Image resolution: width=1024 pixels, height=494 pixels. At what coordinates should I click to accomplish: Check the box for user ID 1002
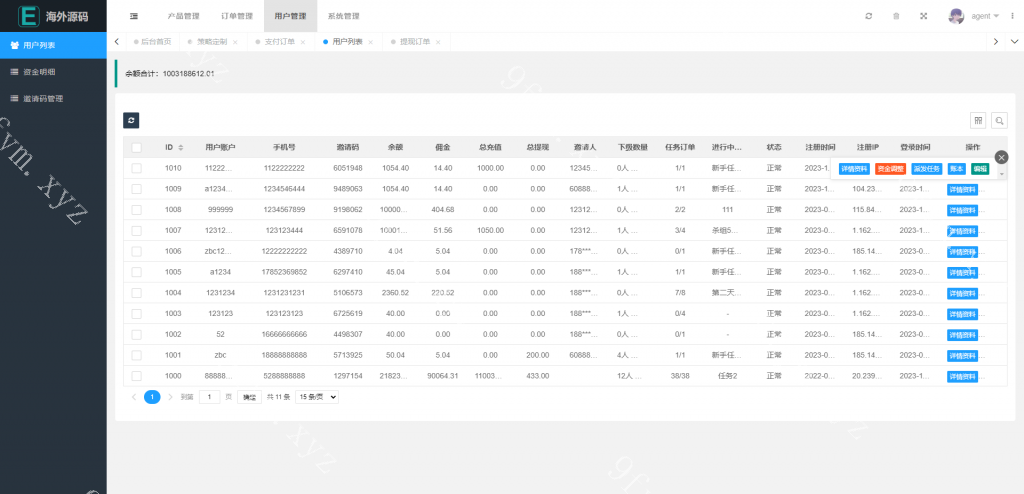pyautogui.click(x=136, y=335)
